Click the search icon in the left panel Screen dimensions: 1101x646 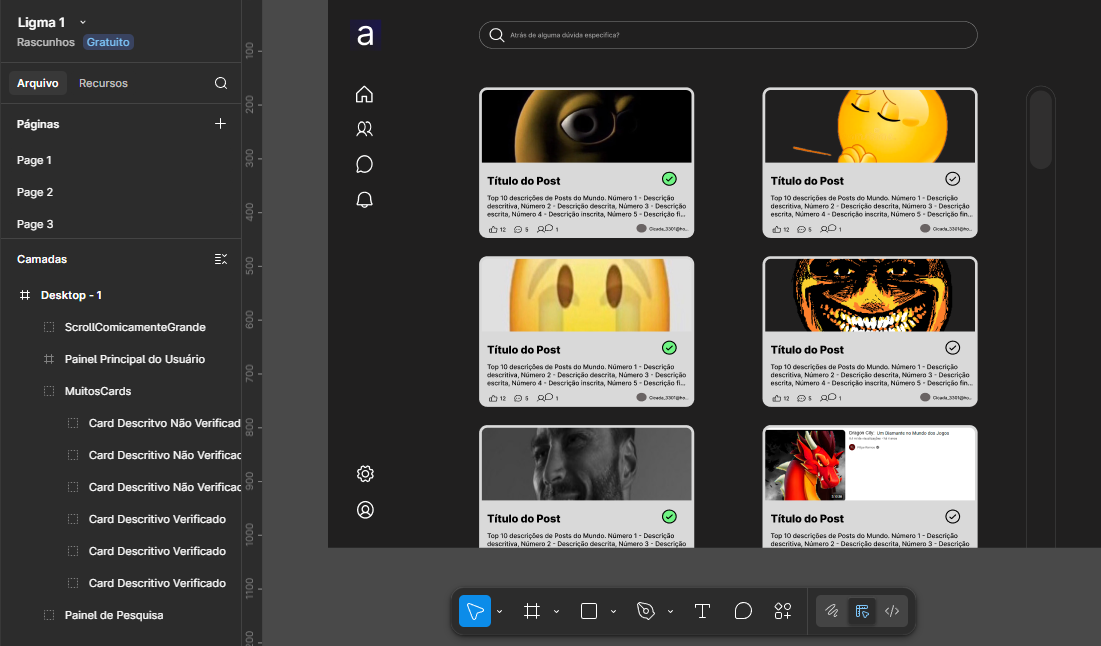point(221,83)
